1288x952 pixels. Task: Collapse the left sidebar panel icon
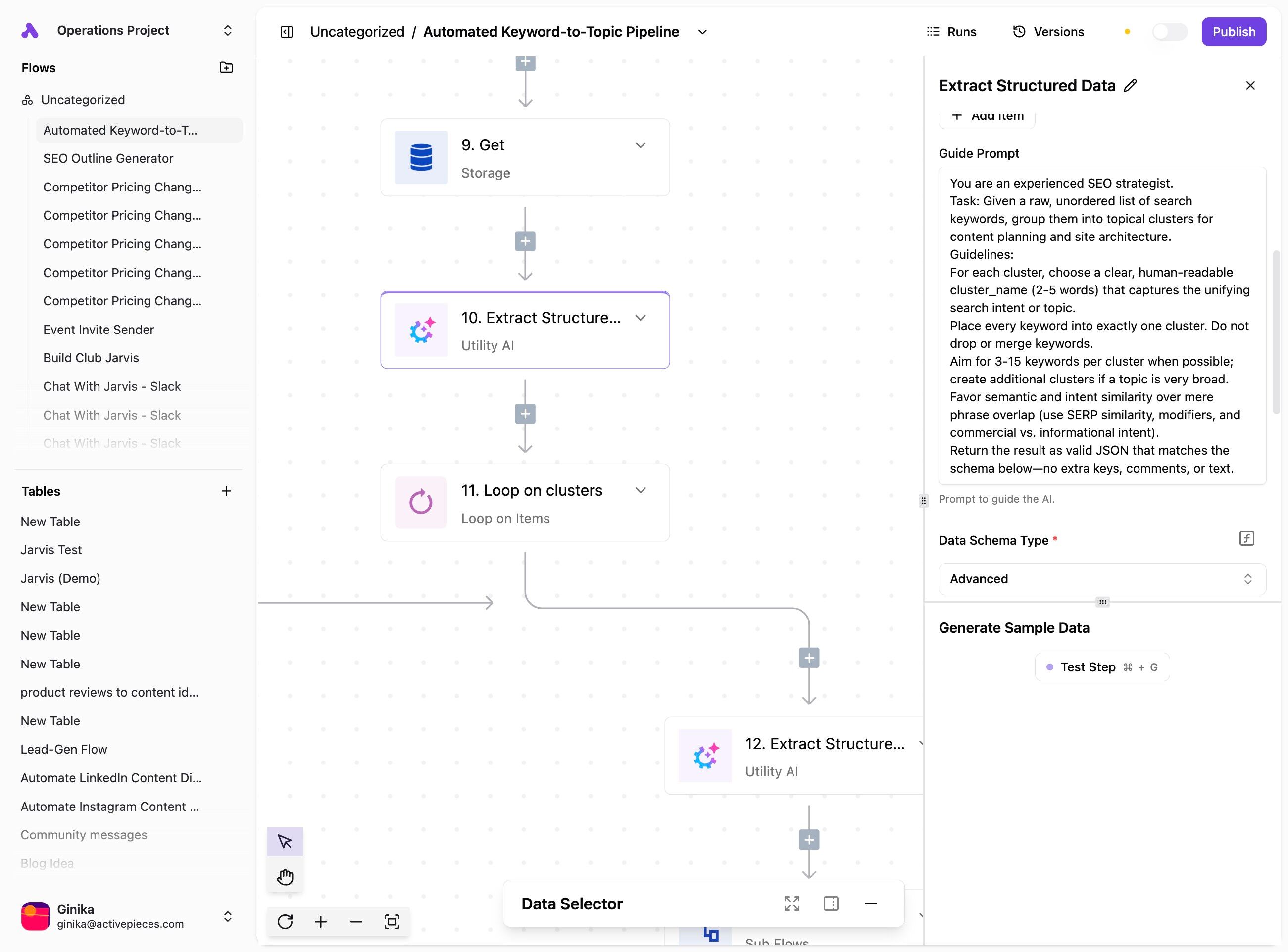click(x=287, y=32)
